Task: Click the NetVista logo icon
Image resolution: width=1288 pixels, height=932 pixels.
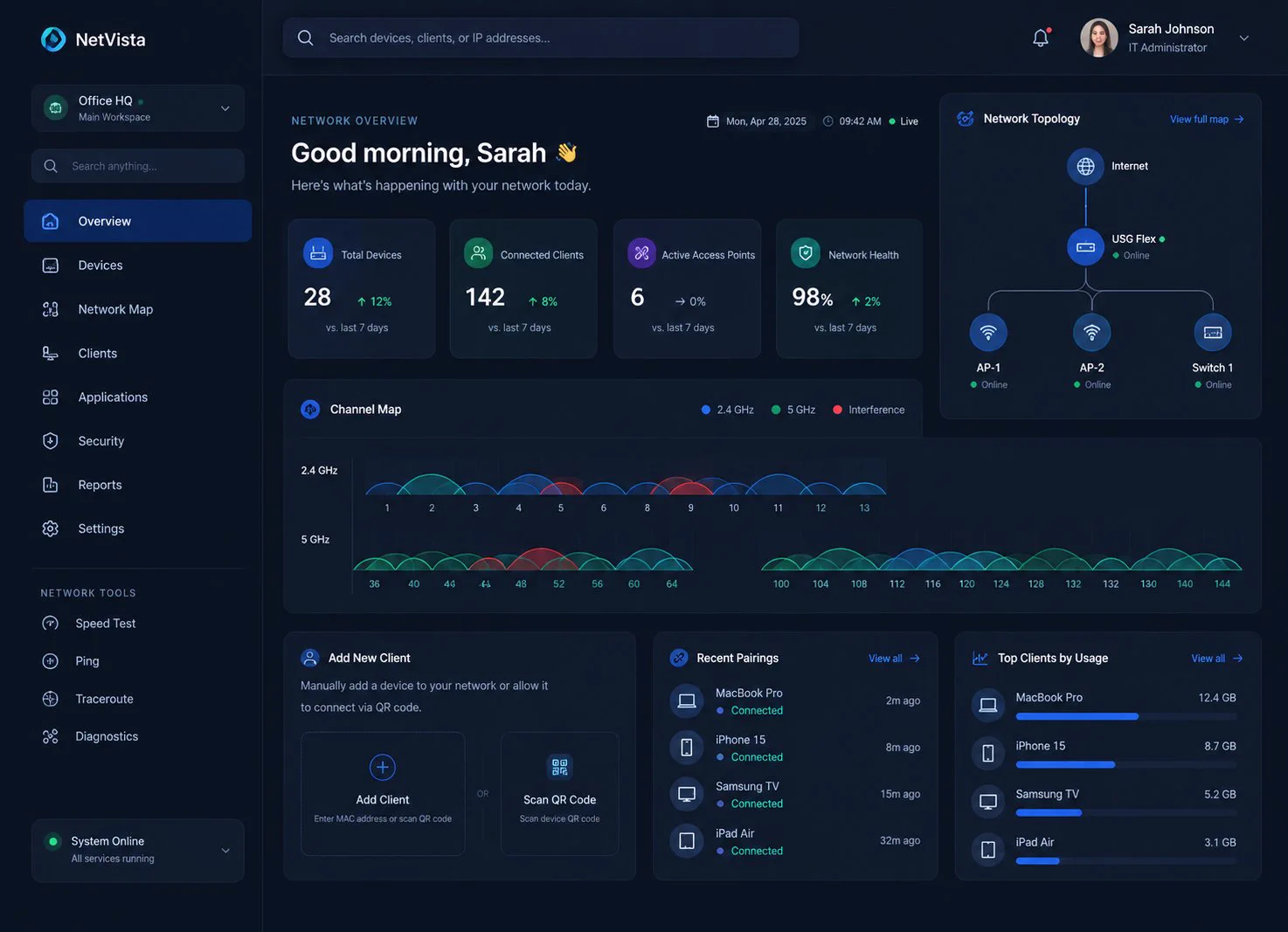Action: [x=53, y=39]
